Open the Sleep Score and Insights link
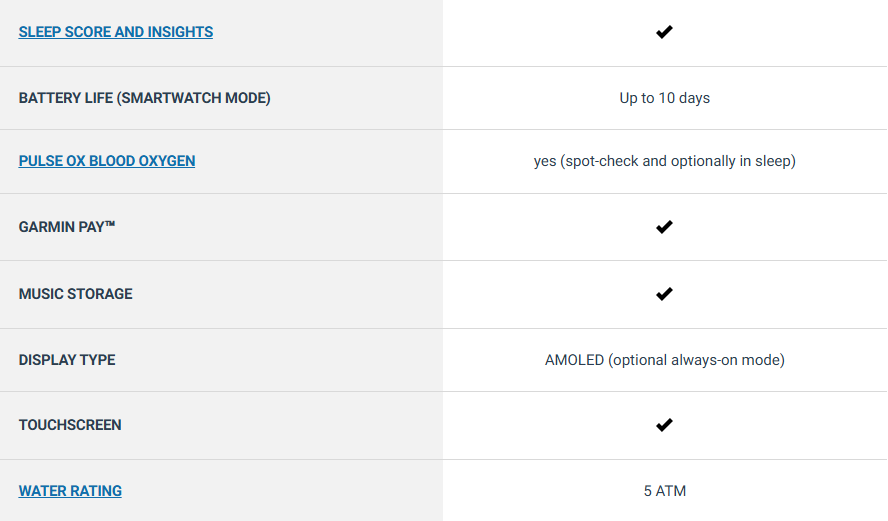 [116, 32]
